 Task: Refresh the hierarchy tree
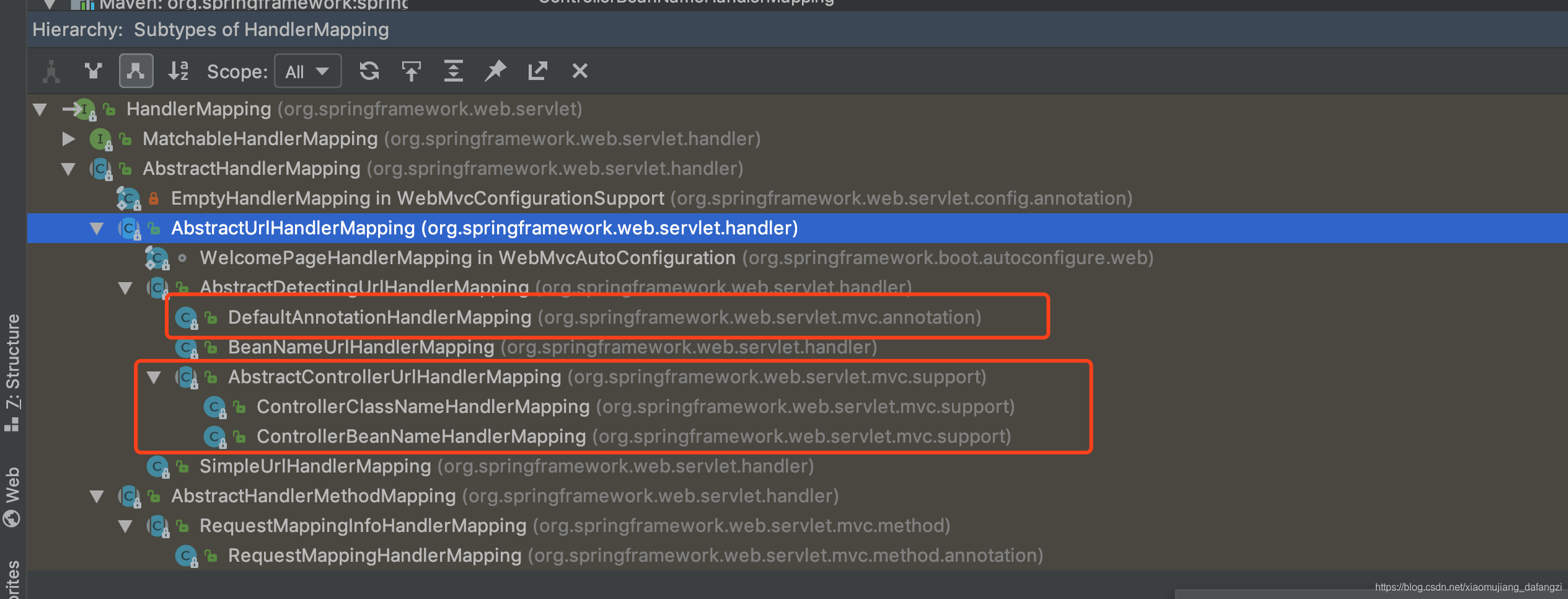tap(369, 70)
